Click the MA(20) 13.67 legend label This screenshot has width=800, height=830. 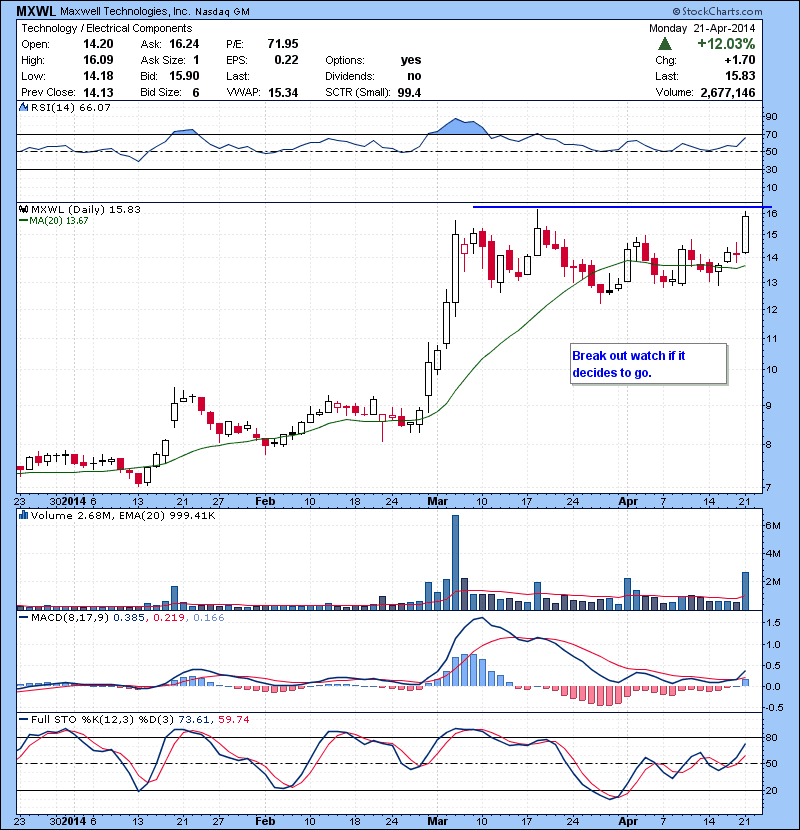pyautogui.click(x=58, y=221)
